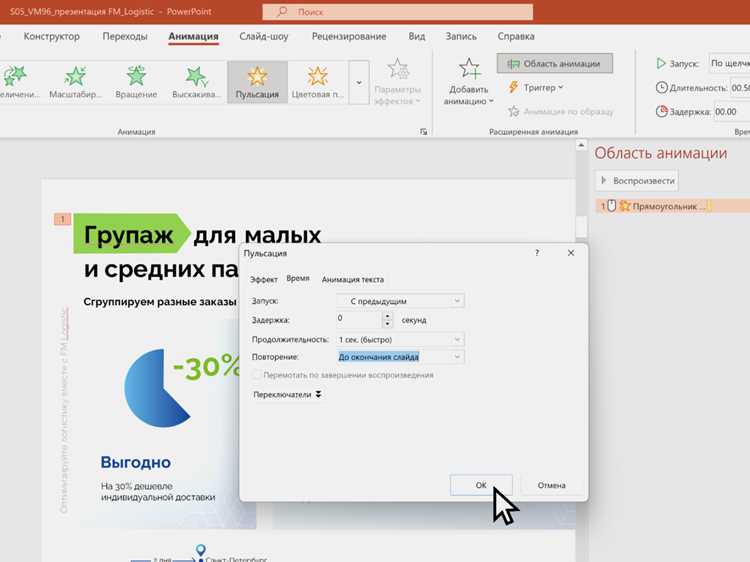The width and height of the screenshot is (750, 562).
Task: Click the Триггер lightning icon
Action: click(513, 87)
